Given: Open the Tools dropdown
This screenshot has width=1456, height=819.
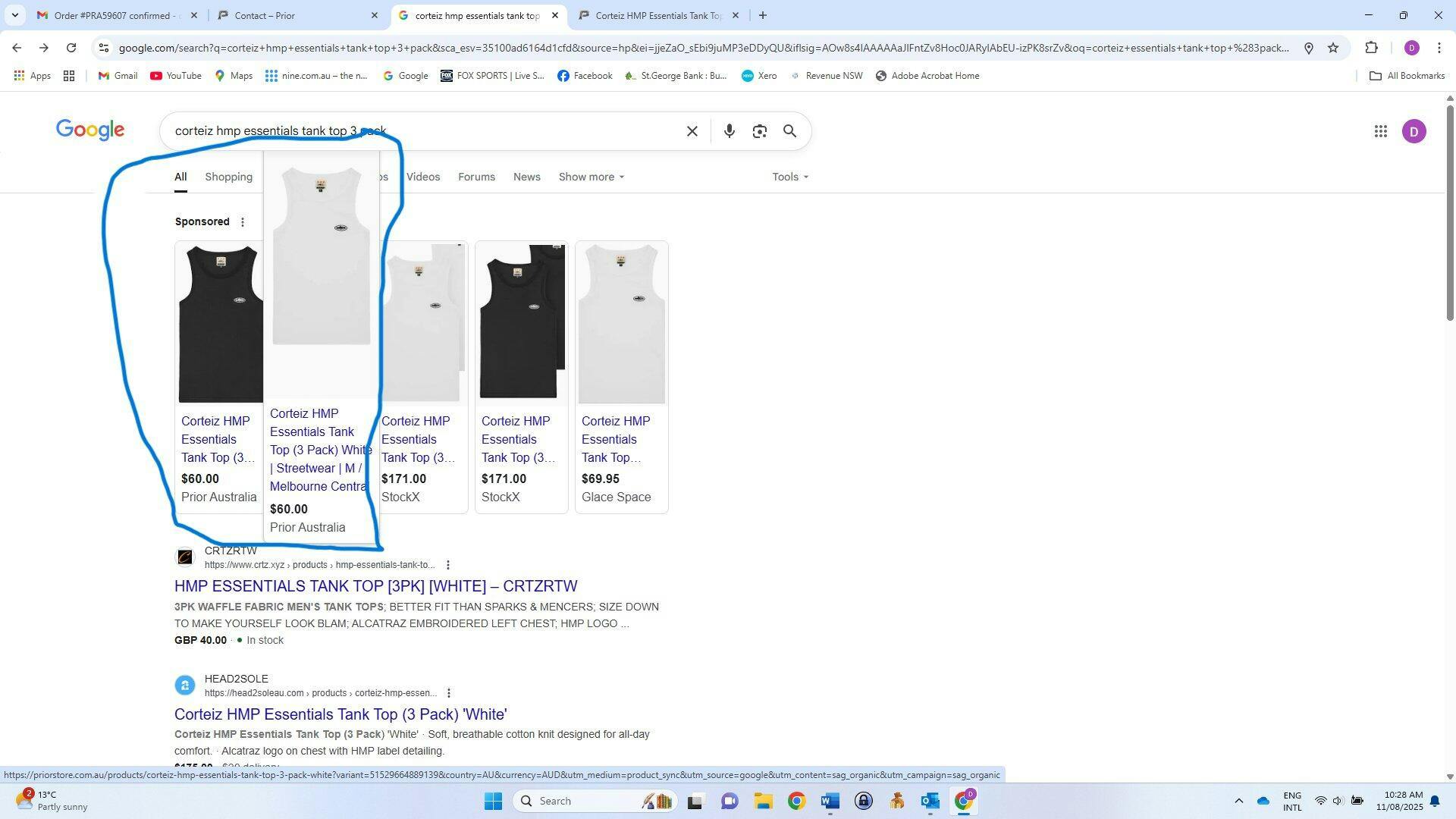Looking at the screenshot, I should click(790, 177).
